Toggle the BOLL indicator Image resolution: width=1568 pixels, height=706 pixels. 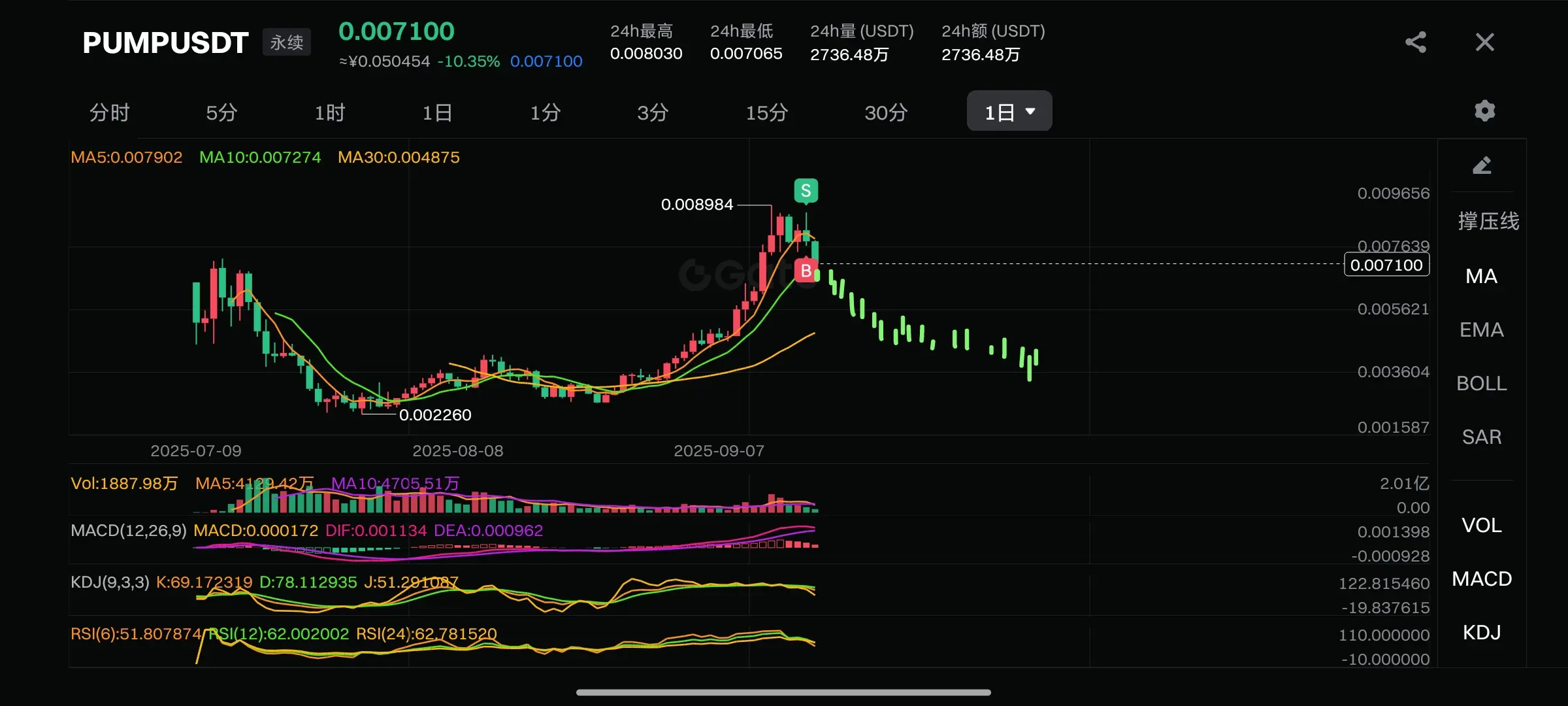1482,383
